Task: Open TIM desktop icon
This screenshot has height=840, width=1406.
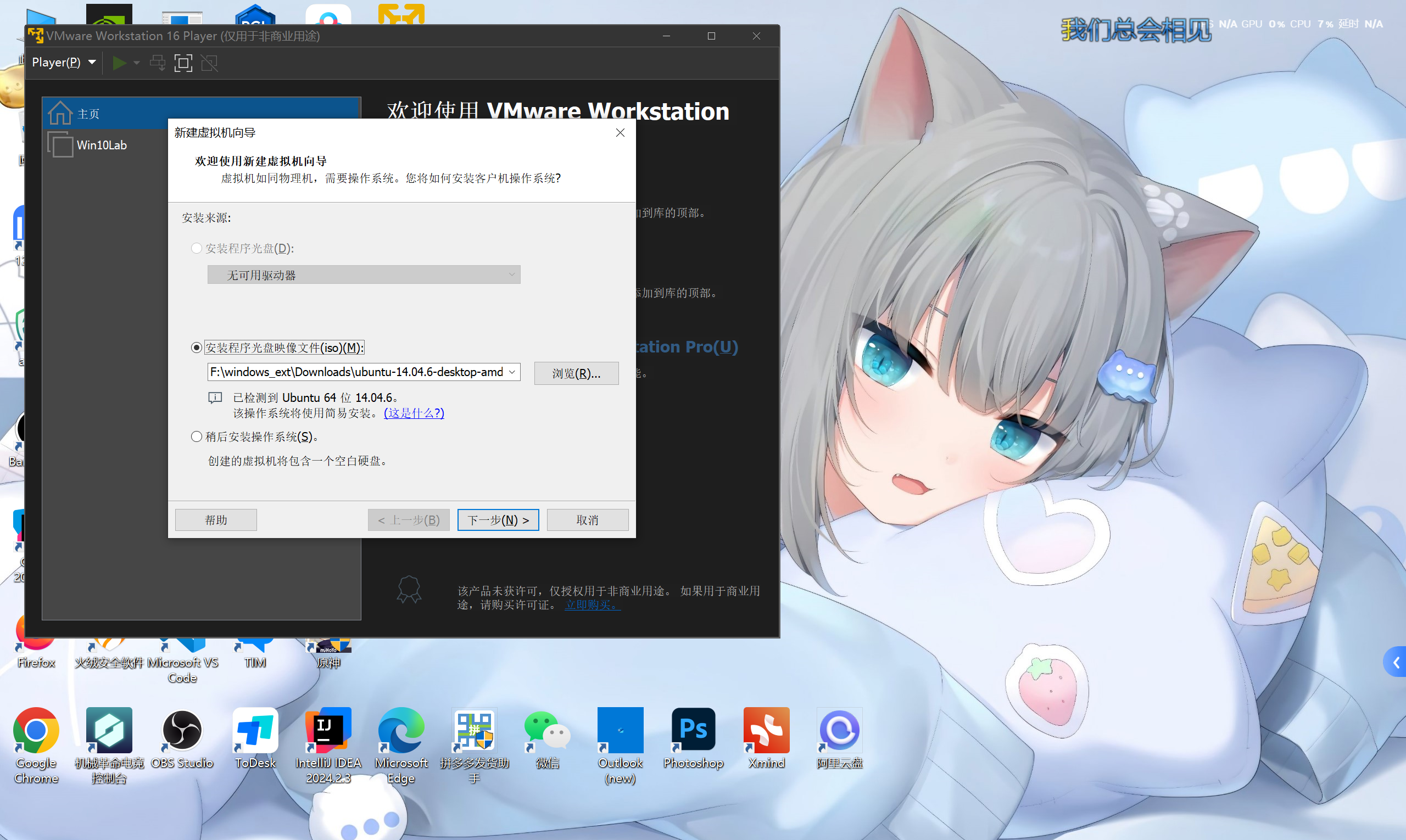Action: coord(255,654)
